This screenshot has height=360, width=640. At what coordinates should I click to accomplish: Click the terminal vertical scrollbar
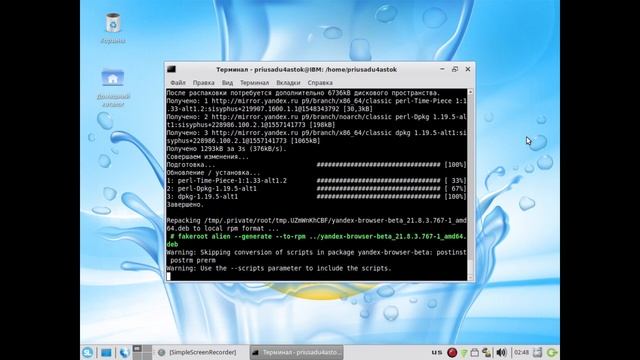(x=471, y=184)
